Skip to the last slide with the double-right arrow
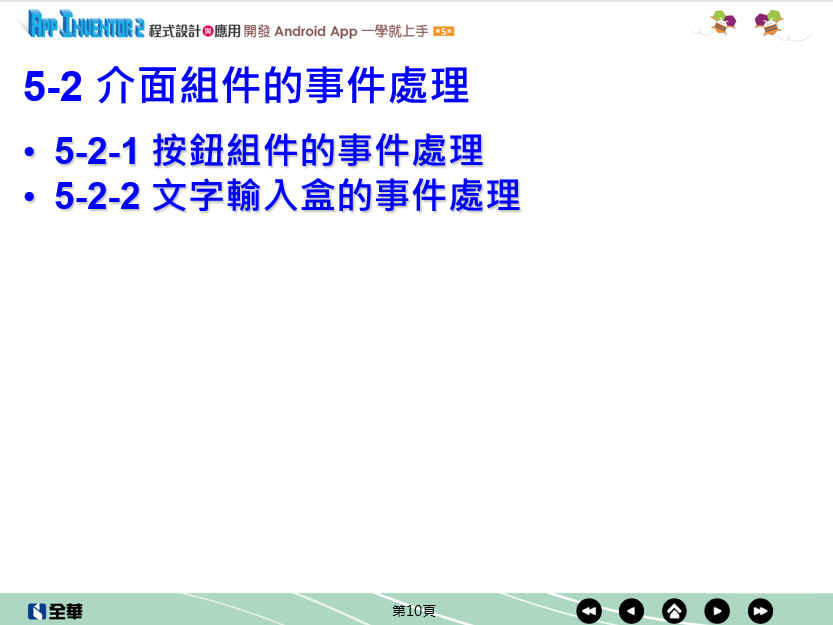This screenshot has height=625, width=833. [x=760, y=610]
